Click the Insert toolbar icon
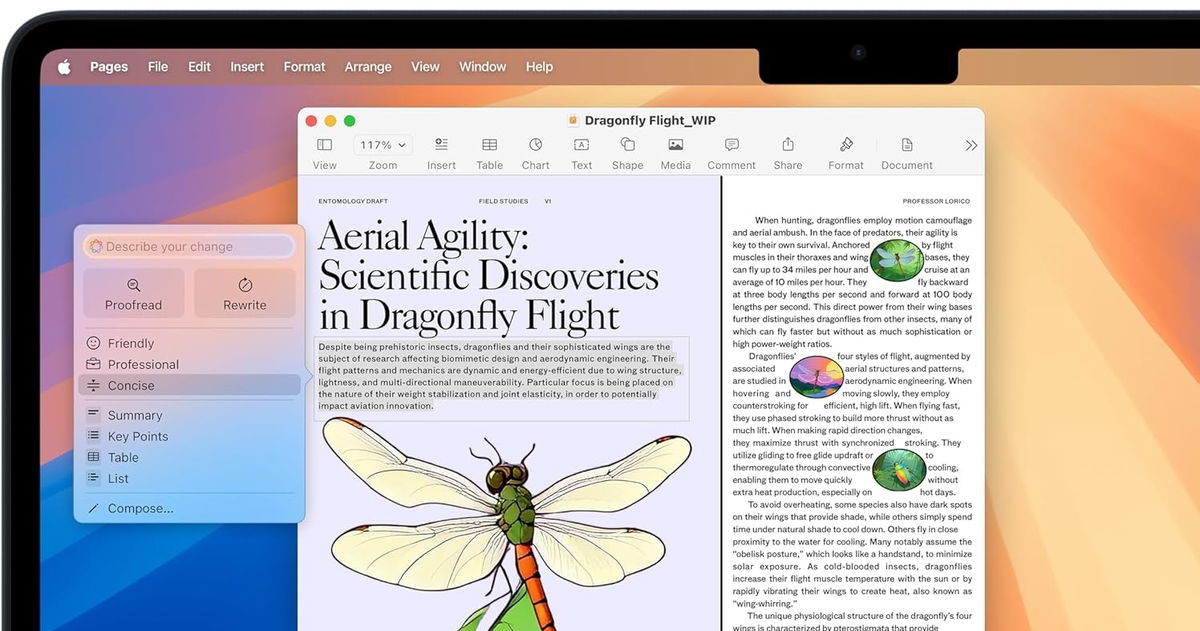This screenshot has width=1200, height=631. pos(441,145)
